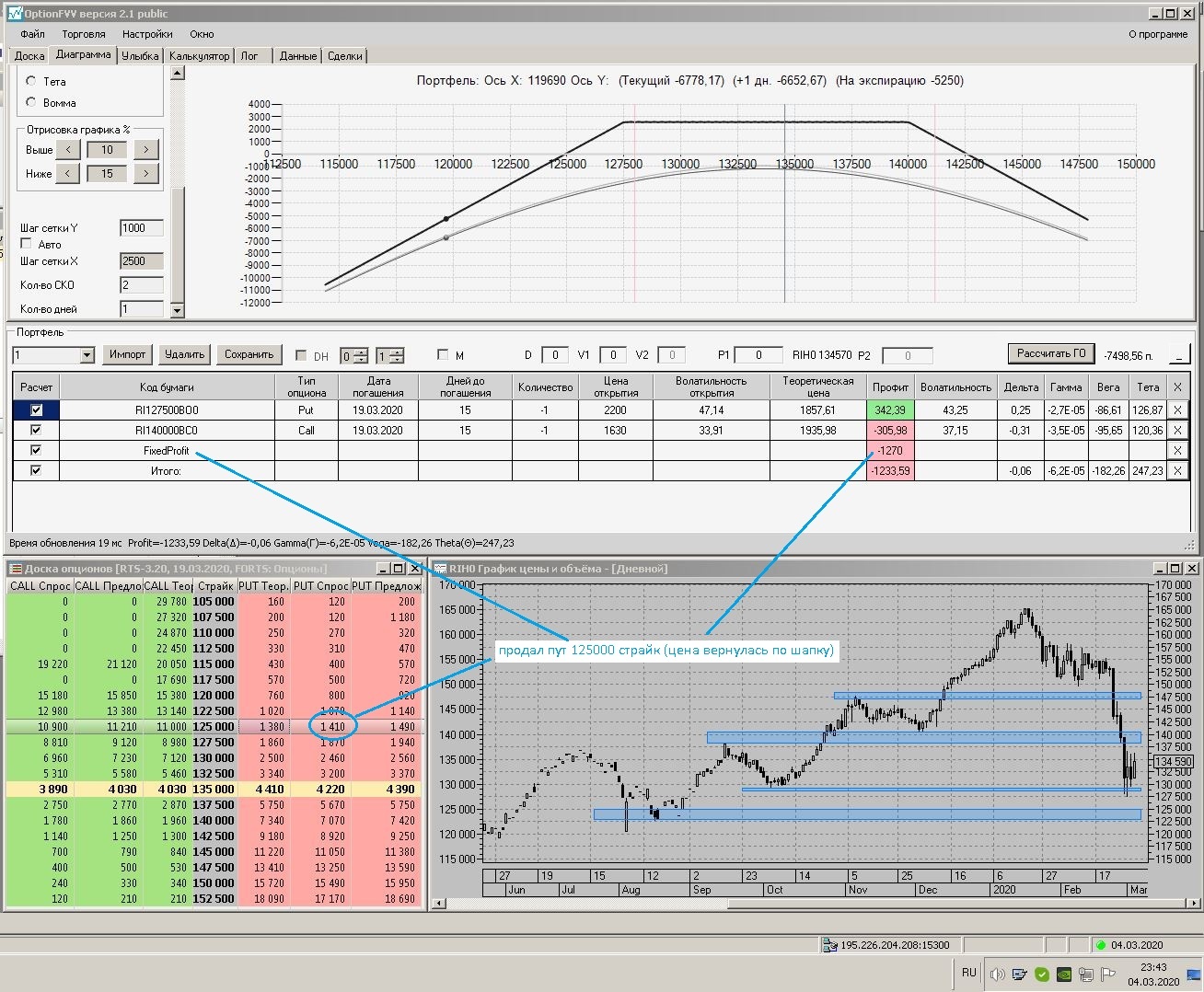
Task: Click the first DH spinner showing 0
Action: pyautogui.click(x=354, y=355)
